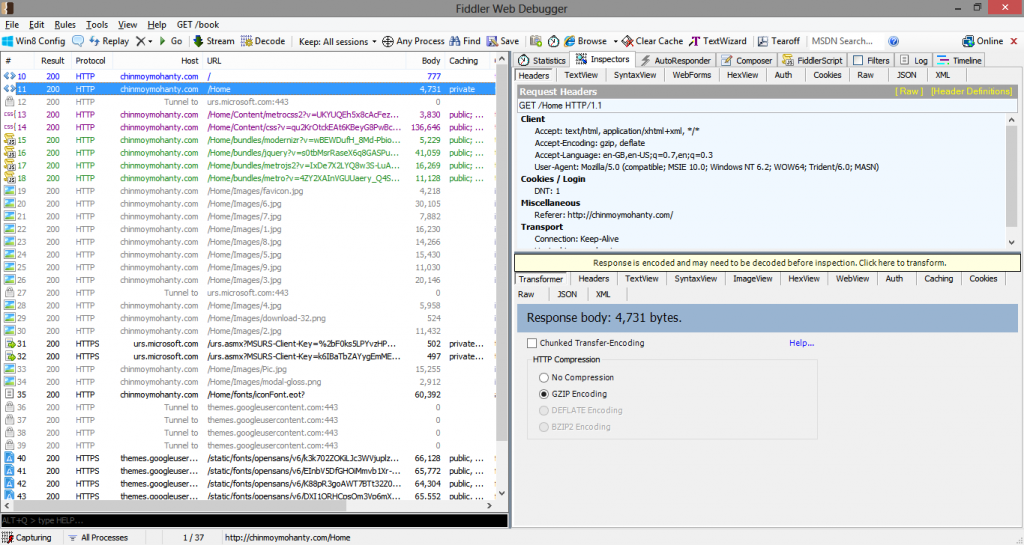Click the Help... link in Transformer
This screenshot has height=545, width=1024.
click(x=801, y=343)
